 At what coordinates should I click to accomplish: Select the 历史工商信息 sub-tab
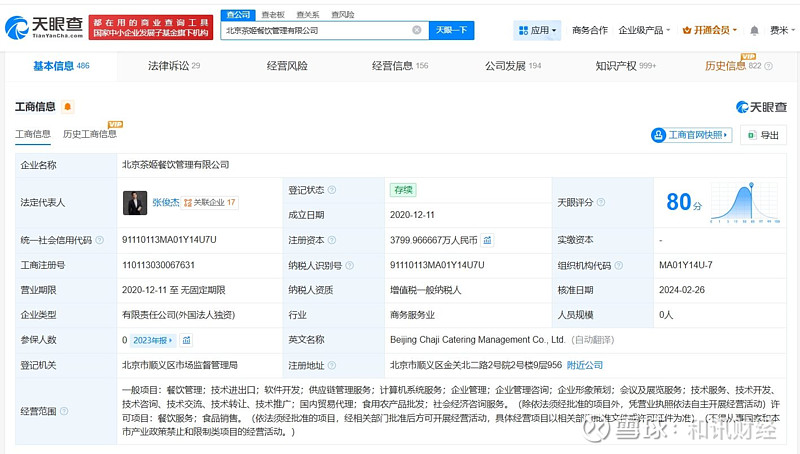click(x=88, y=134)
